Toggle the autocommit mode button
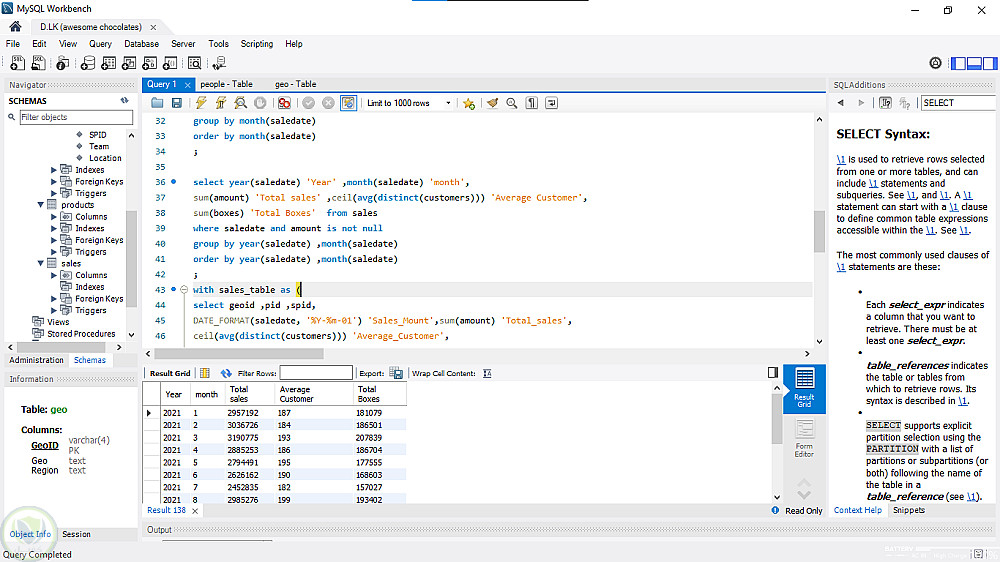 (x=348, y=103)
